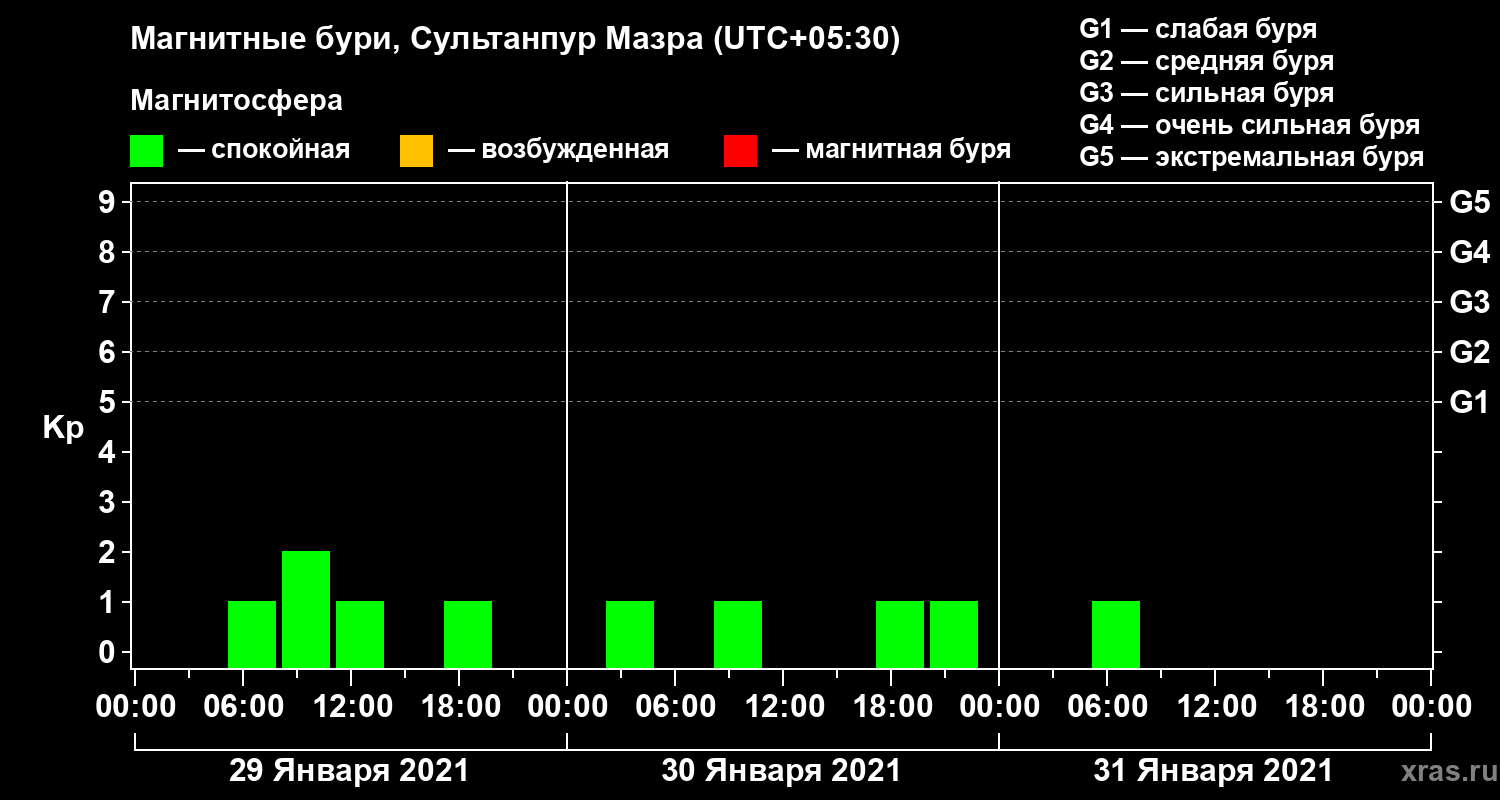Viewport: 1500px width, 800px height.
Task: Click the orange 'возбужденная' legend swatch
Action: click(x=416, y=151)
